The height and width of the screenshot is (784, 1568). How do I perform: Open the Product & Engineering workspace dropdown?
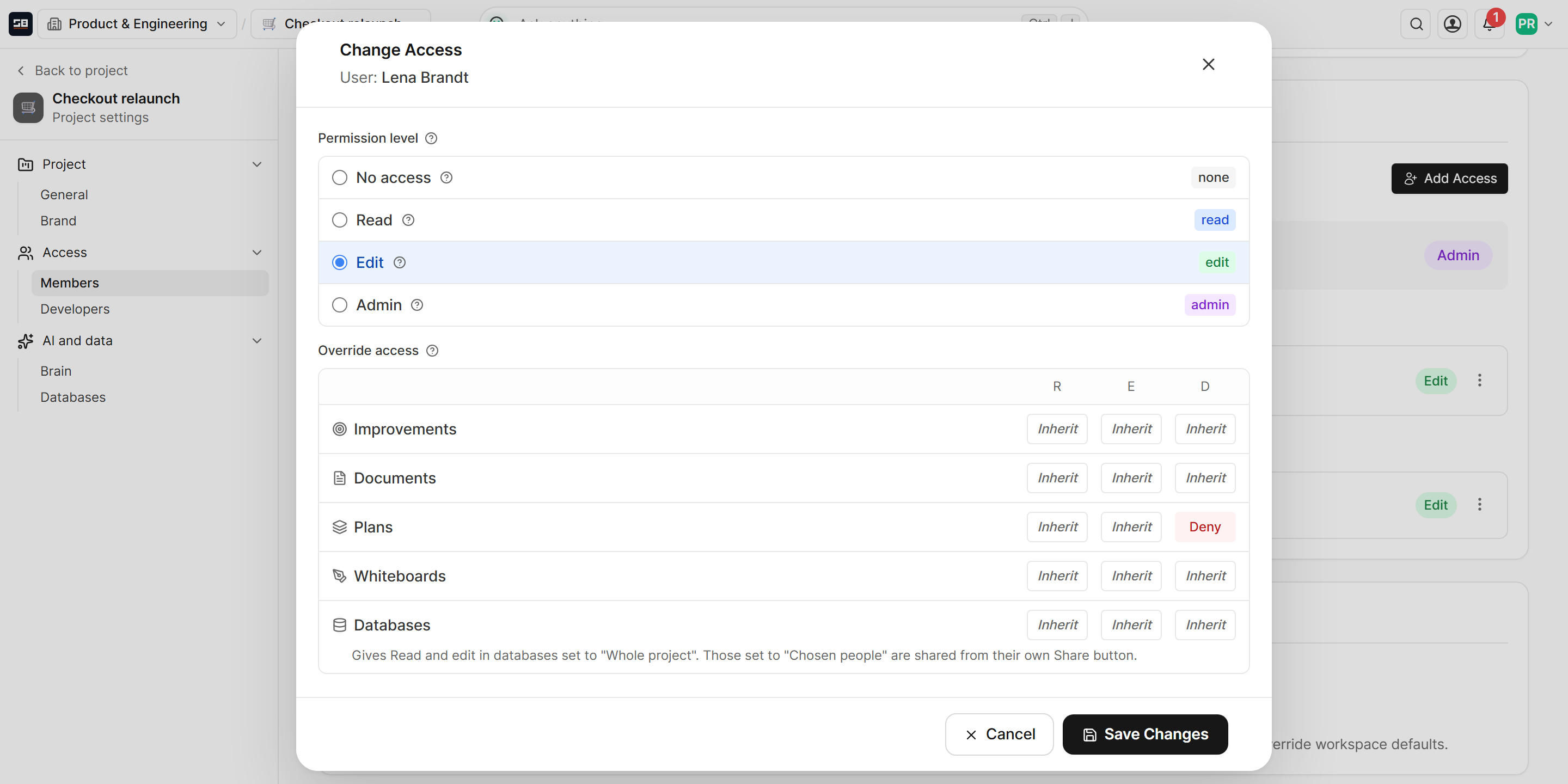[x=137, y=24]
